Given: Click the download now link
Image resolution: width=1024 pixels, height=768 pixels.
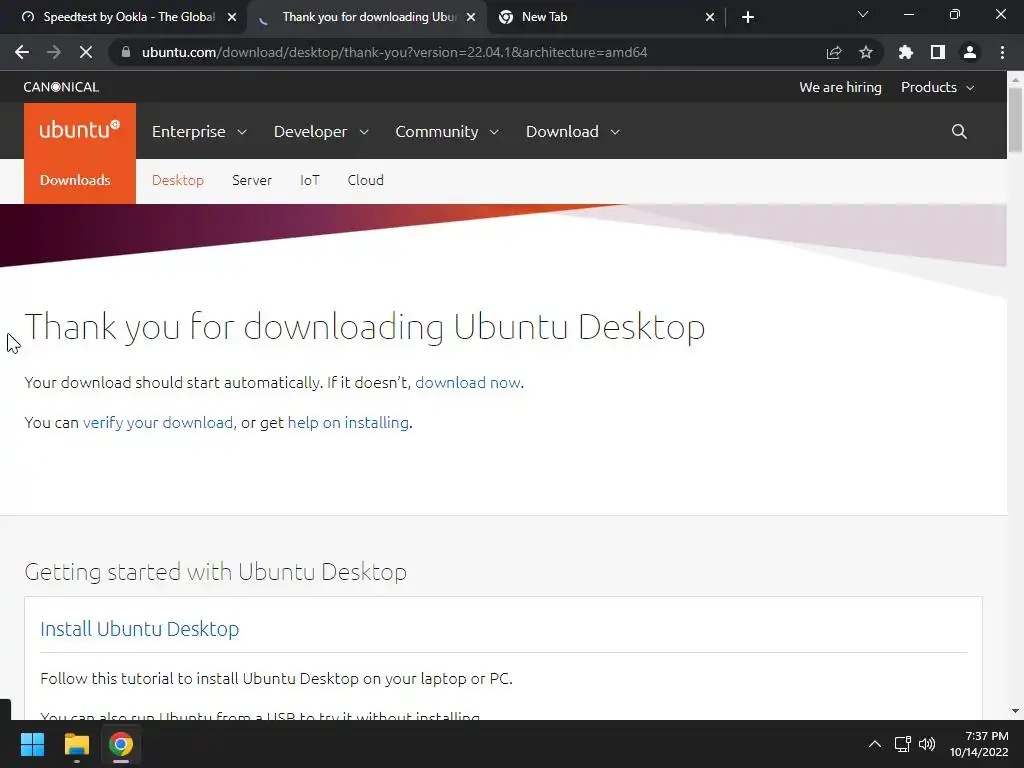Looking at the screenshot, I should tap(468, 383).
